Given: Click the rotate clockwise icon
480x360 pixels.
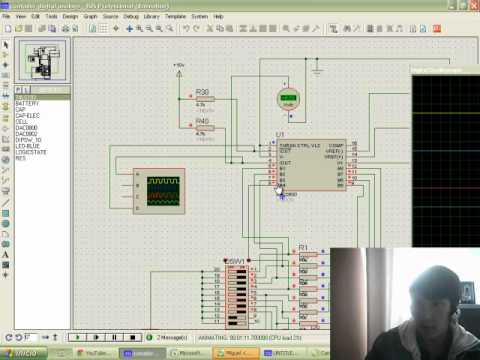Looking at the screenshot, I should click(9, 337).
